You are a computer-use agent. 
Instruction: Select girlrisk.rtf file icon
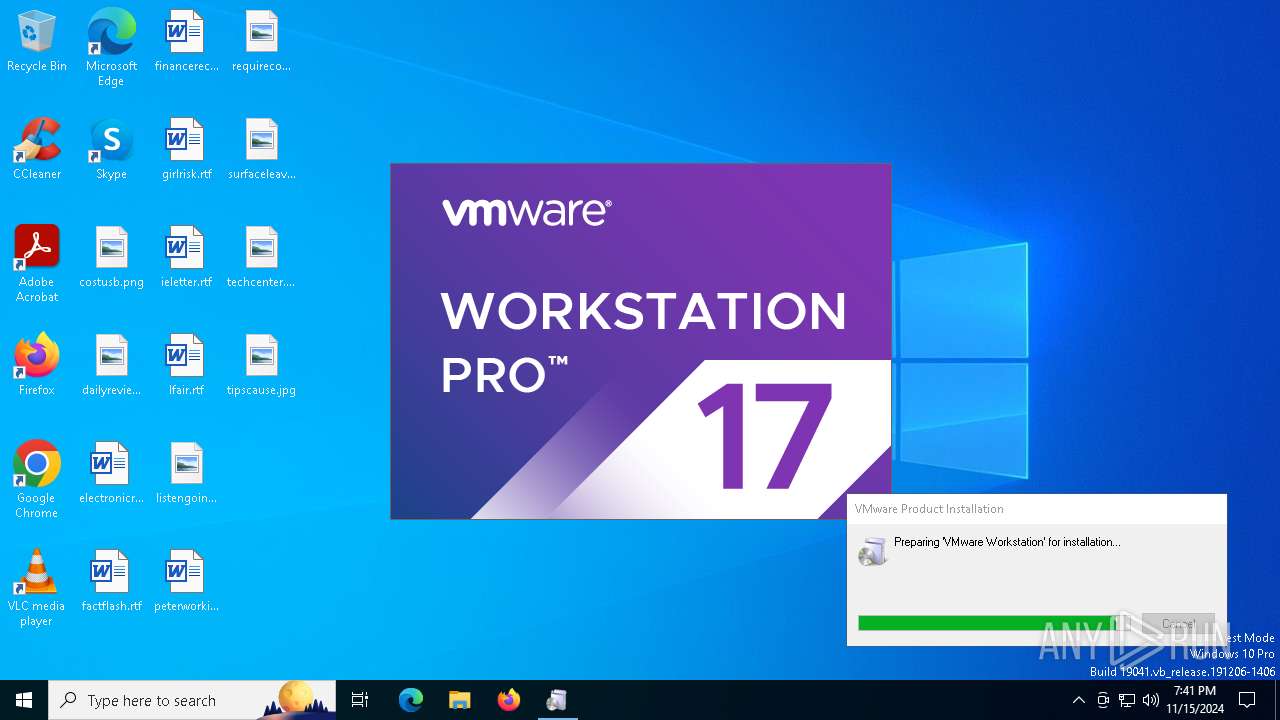pyautogui.click(x=186, y=150)
